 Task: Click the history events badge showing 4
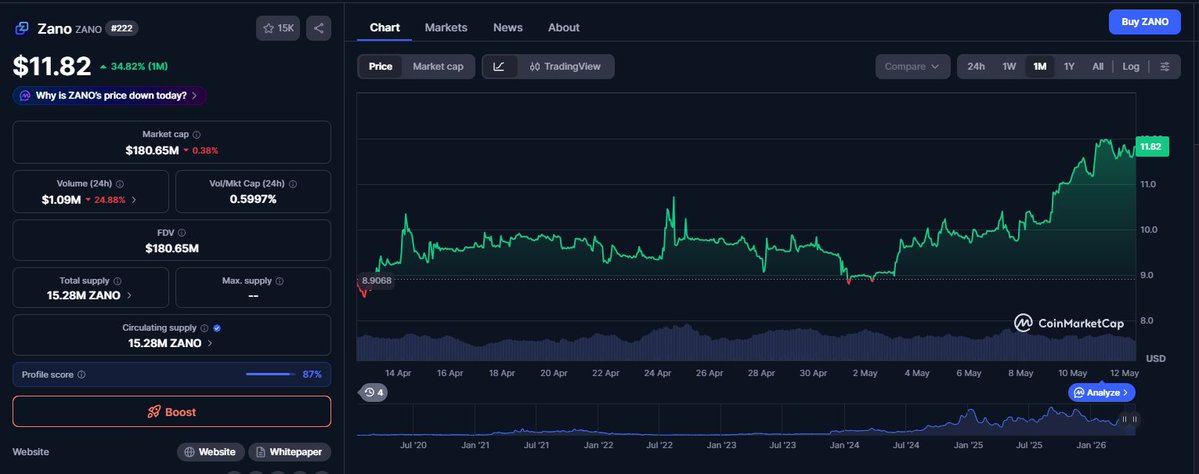click(374, 392)
